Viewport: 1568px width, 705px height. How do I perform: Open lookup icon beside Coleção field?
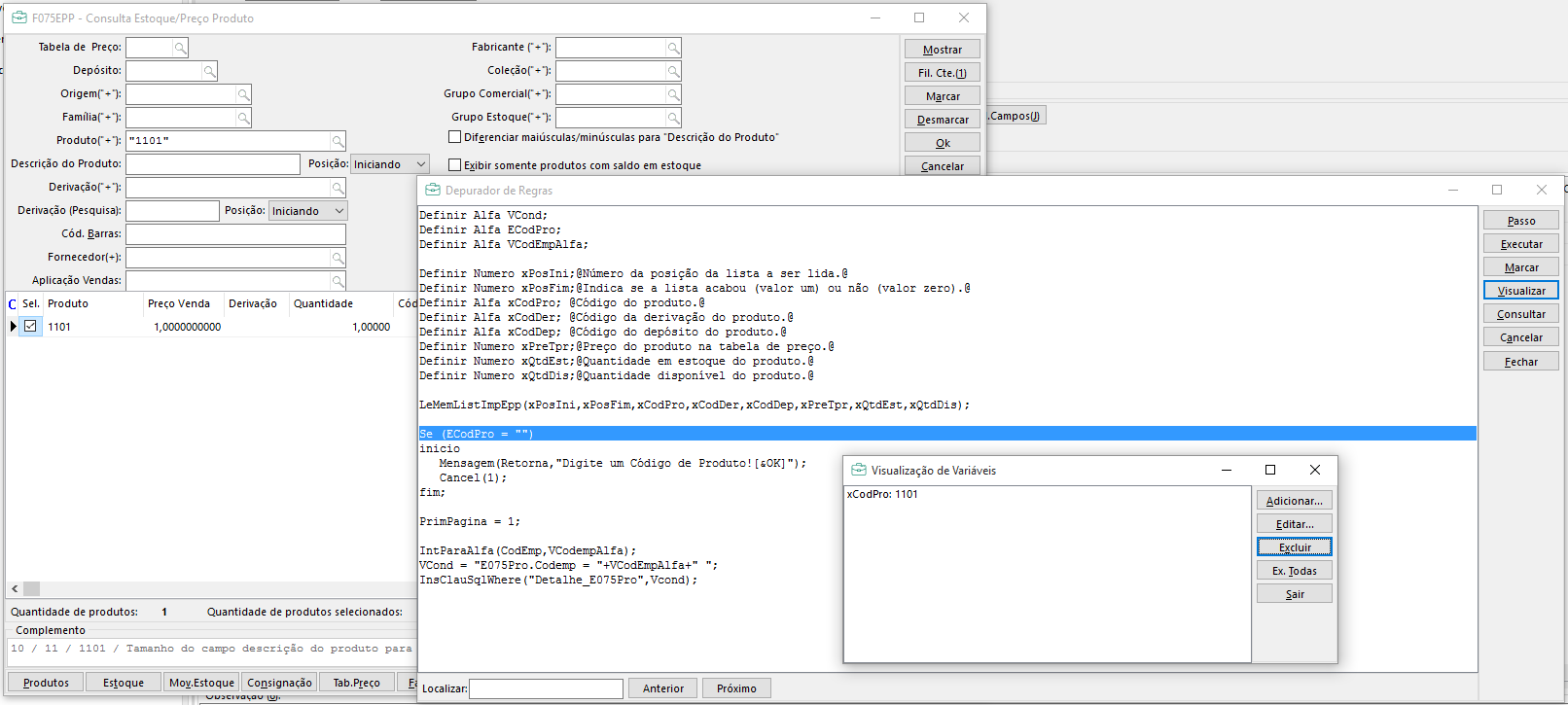click(x=673, y=71)
